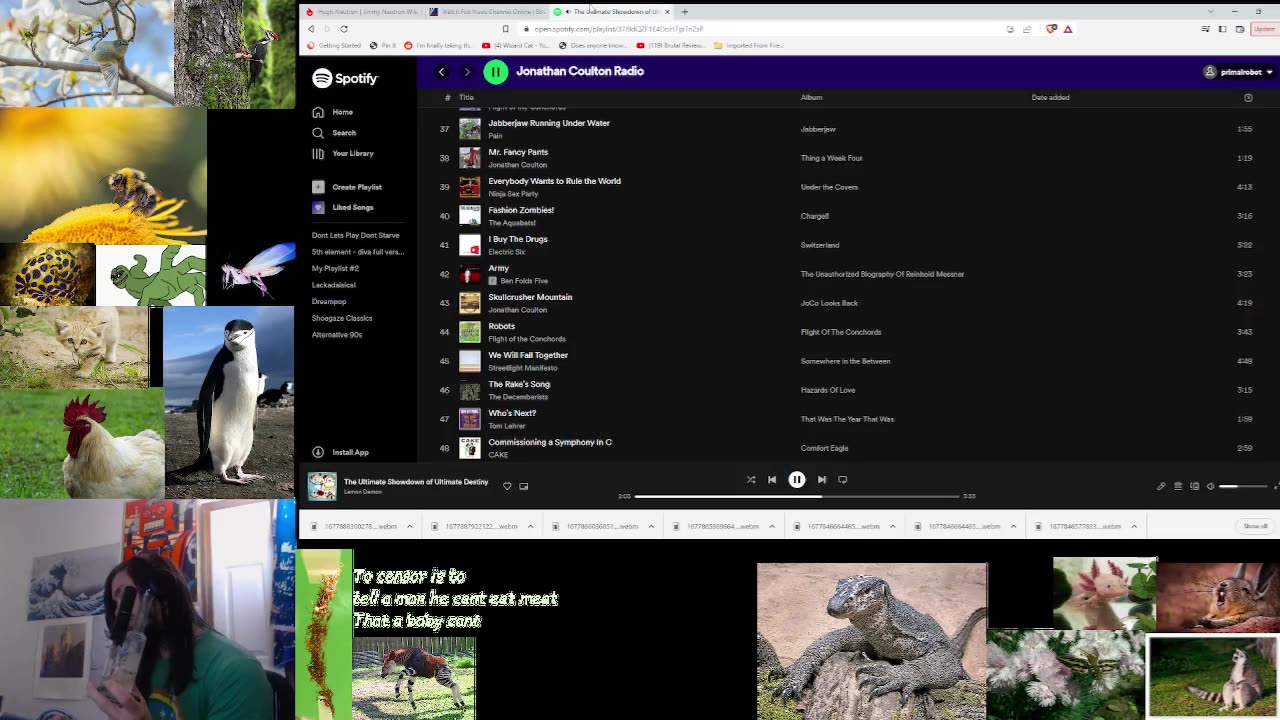
Task: Click Show all in the downloads bar
Action: pyautogui.click(x=1255, y=526)
